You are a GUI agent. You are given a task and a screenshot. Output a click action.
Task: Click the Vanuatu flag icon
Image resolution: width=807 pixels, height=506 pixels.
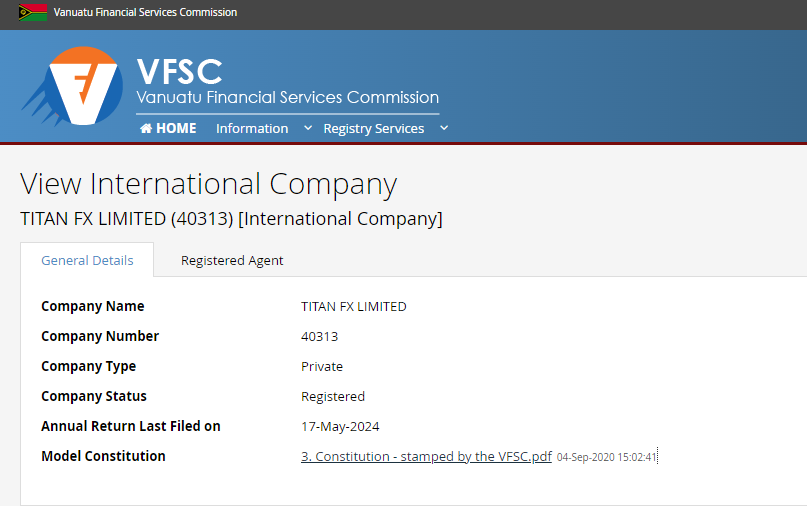tap(32, 12)
